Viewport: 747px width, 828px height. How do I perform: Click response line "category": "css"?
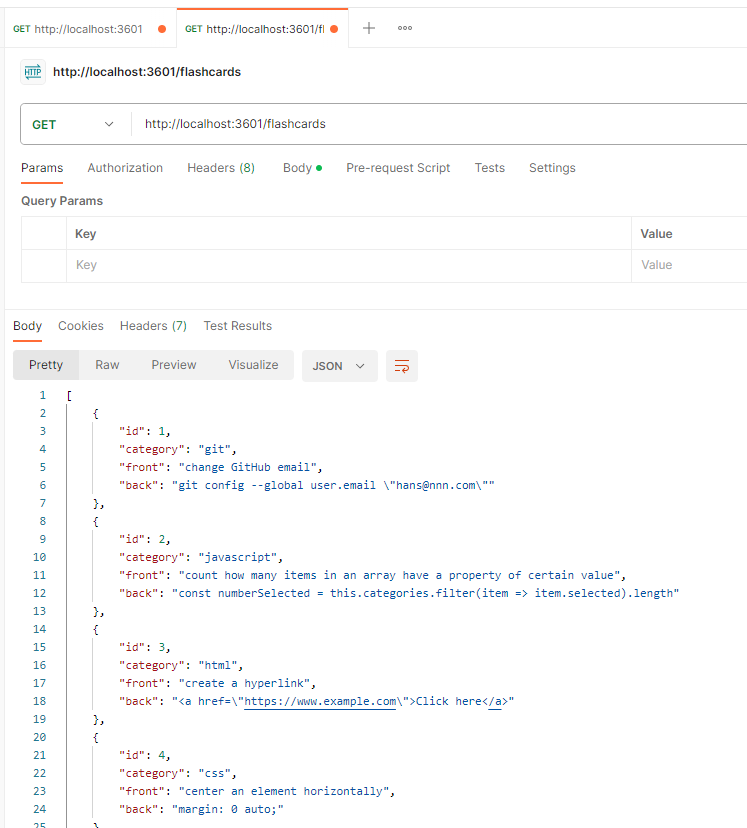[177, 774]
